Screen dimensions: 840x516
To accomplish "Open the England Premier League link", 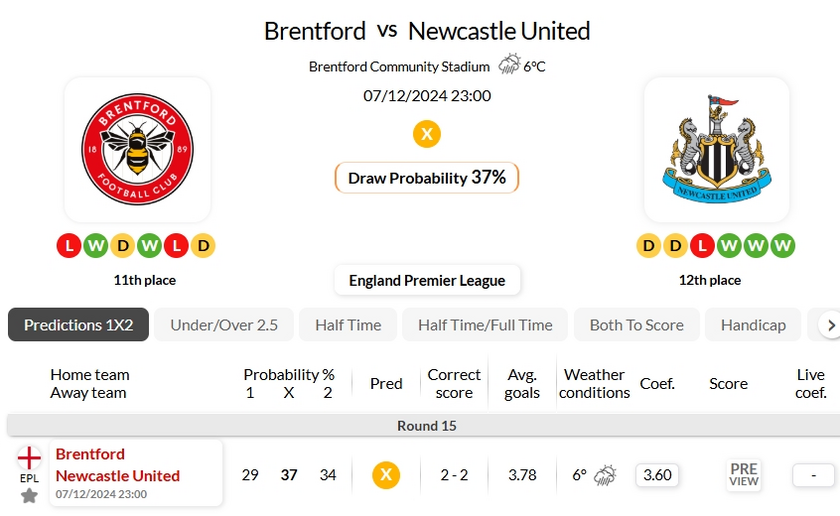I will click(x=427, y=280).
